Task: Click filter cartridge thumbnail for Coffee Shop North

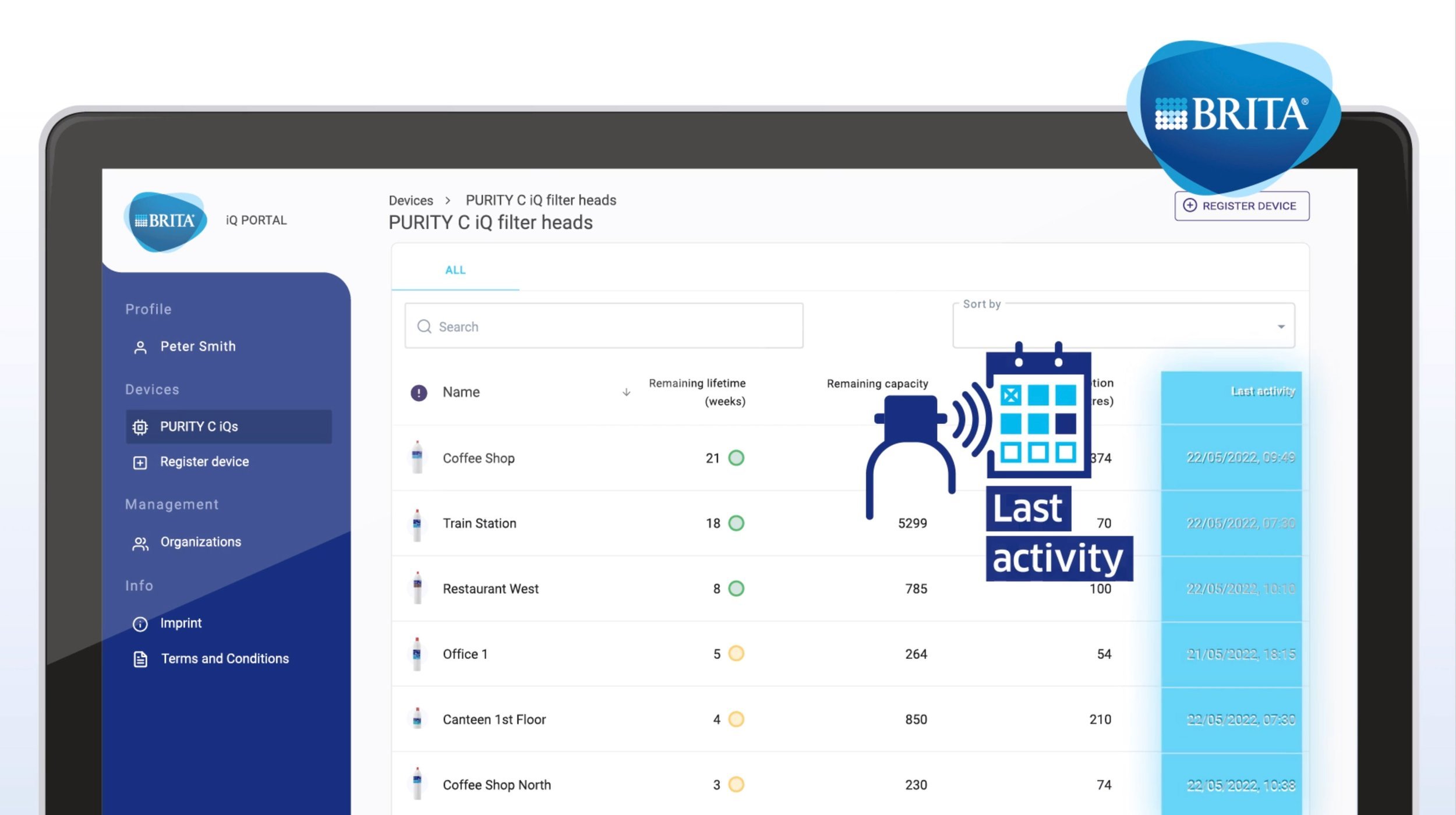Action: pyautogui.click(x=417, y=784)
